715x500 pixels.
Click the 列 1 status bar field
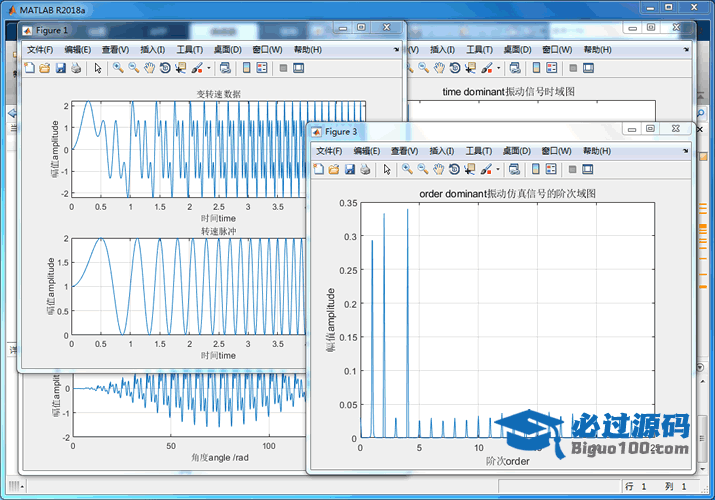pyautogui.click(x=675, y=487)
